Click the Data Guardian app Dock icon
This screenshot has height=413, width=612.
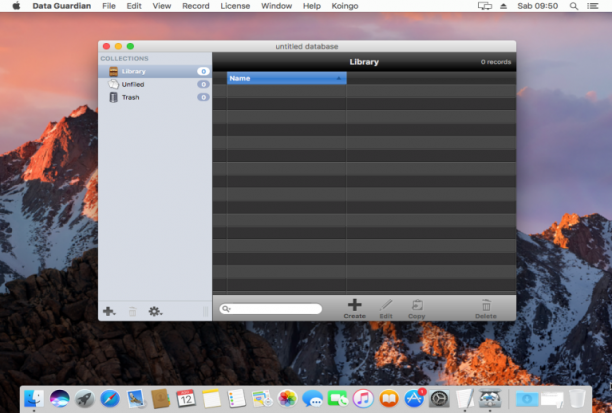tap(490, 399)
